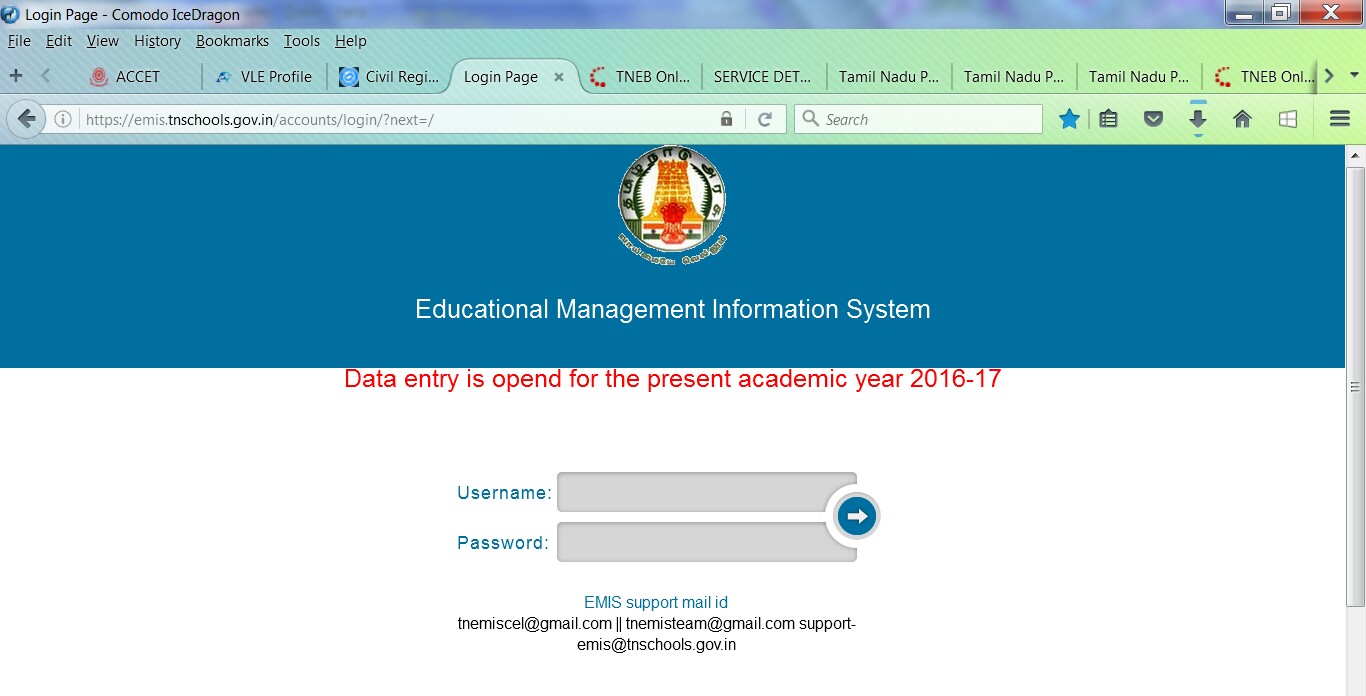Click the tnemiscel@gmail.com support email

click(530, 623)
